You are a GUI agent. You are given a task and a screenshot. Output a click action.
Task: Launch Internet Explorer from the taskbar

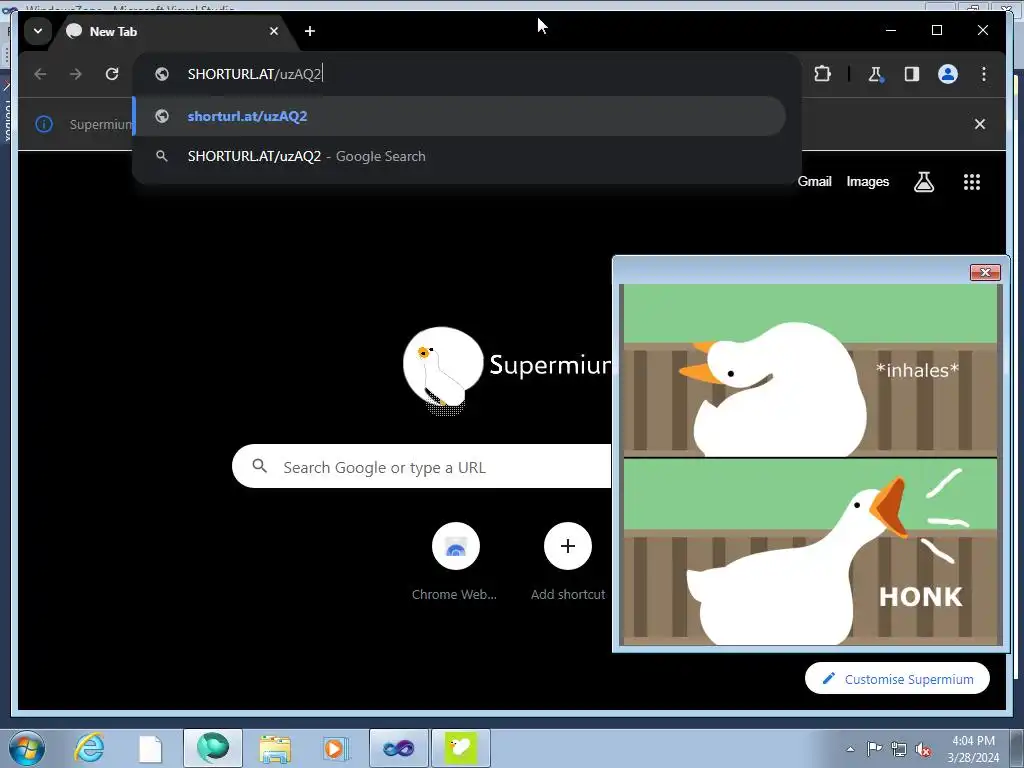point(89,748)
